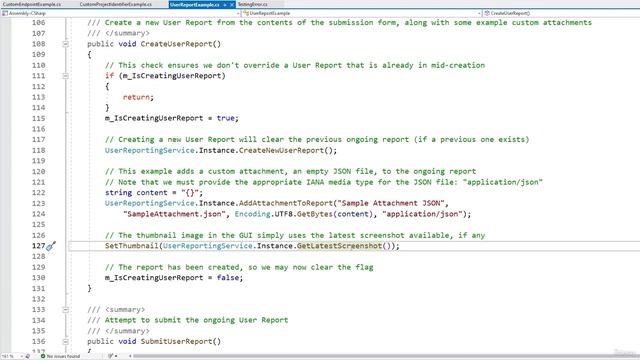Click the CreateNewUserReport call on line 118
The image size is (640, 360).
point(281,151)
